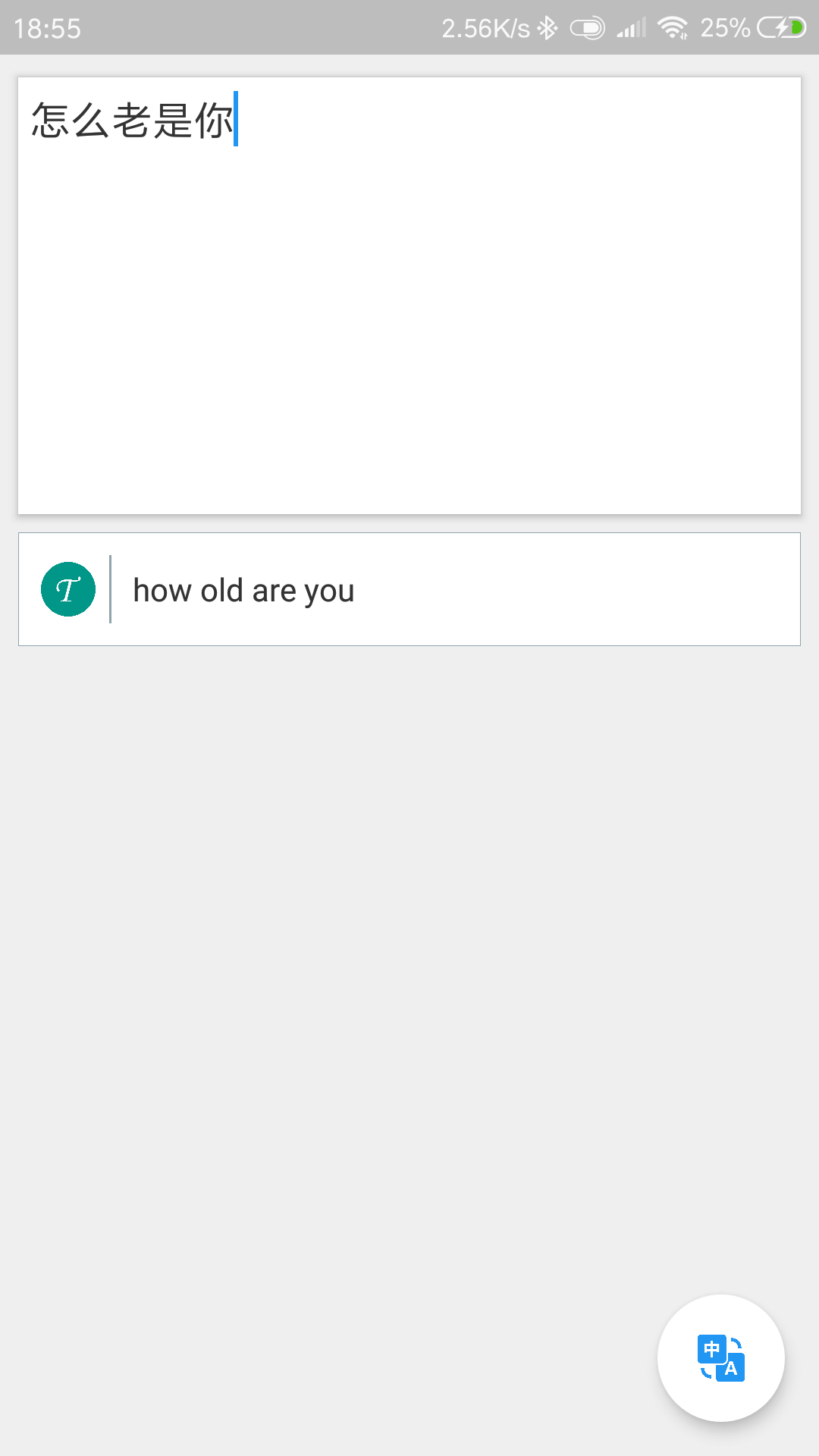
Task: Place cursor in the 怎么老是你 text
Action: pyautogui.click(x=132, y=121)
